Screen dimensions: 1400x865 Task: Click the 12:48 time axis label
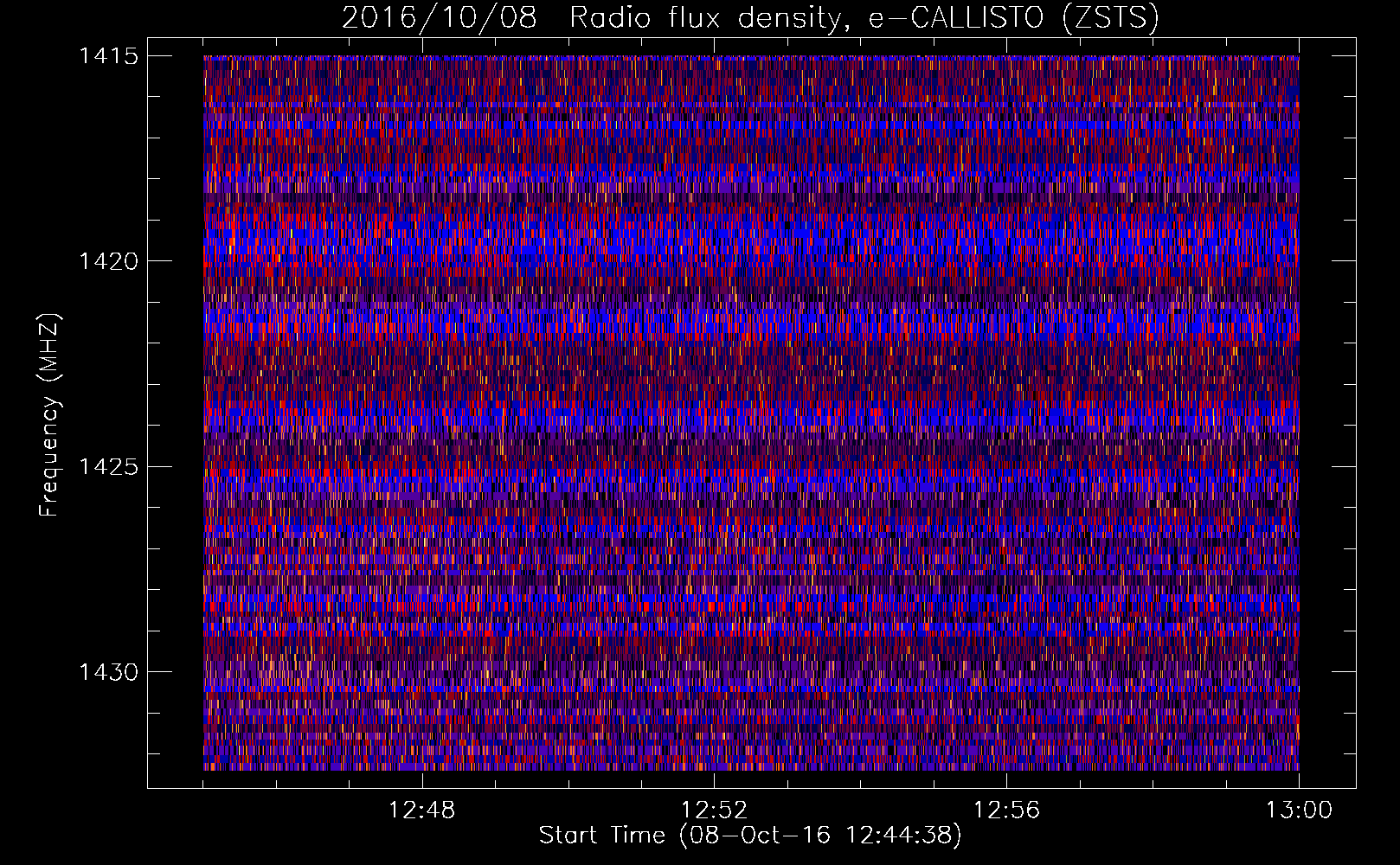[x=421, y=811]
